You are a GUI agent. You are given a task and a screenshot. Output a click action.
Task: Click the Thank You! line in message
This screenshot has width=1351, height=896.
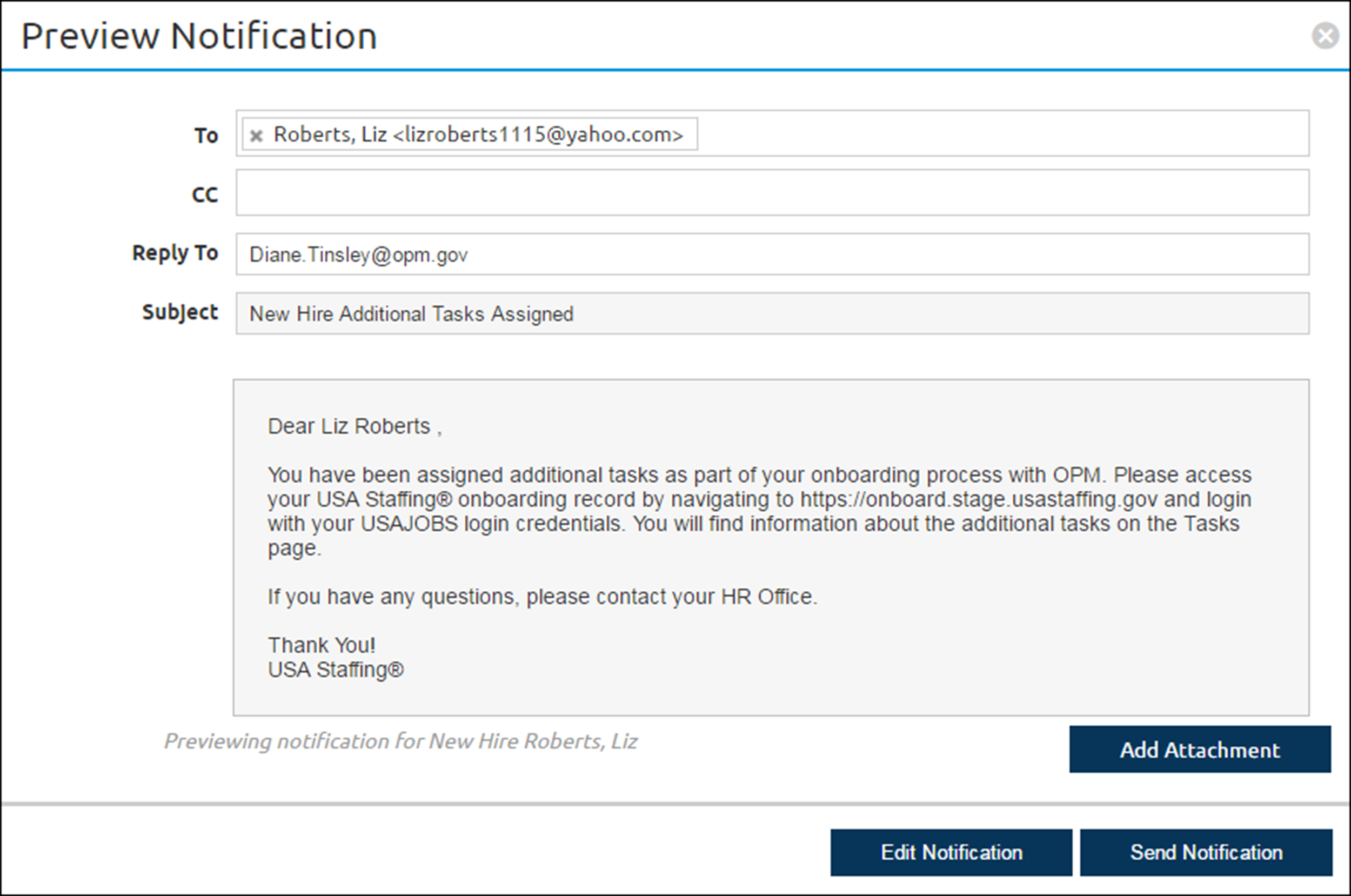click(322, 645)
